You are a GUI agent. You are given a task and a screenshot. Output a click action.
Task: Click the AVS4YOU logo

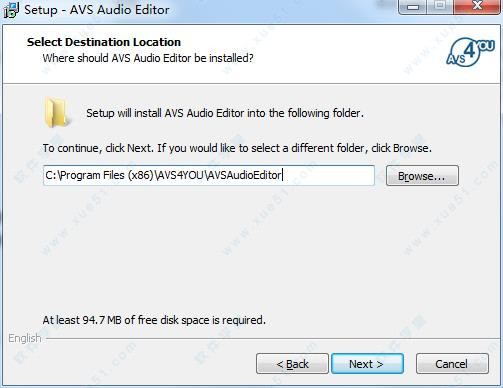click(x=470, y=52)
